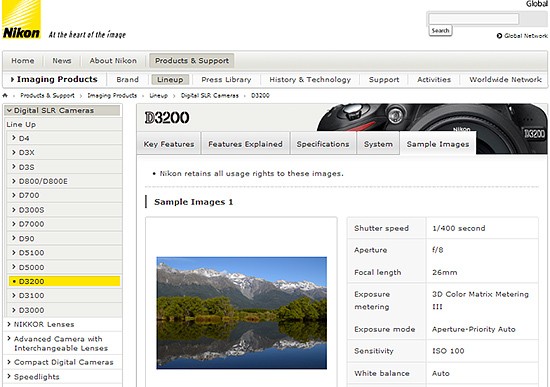Screen dimensions: 550x387
Task: Open Press Library submenu item
Action: 226,80
